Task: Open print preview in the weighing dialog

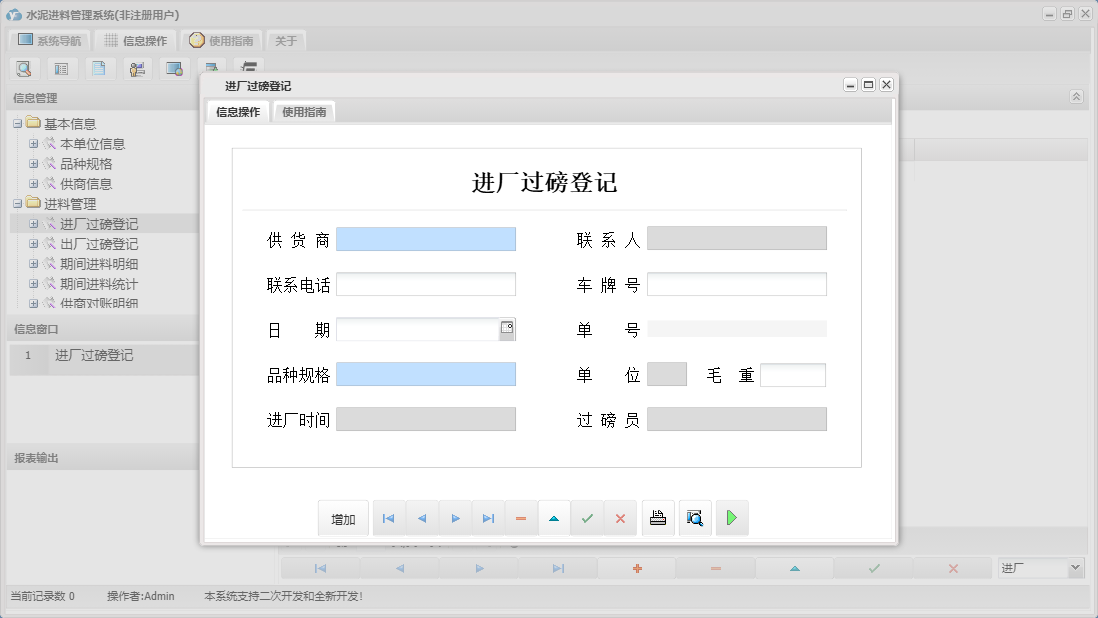Action: 694,517
